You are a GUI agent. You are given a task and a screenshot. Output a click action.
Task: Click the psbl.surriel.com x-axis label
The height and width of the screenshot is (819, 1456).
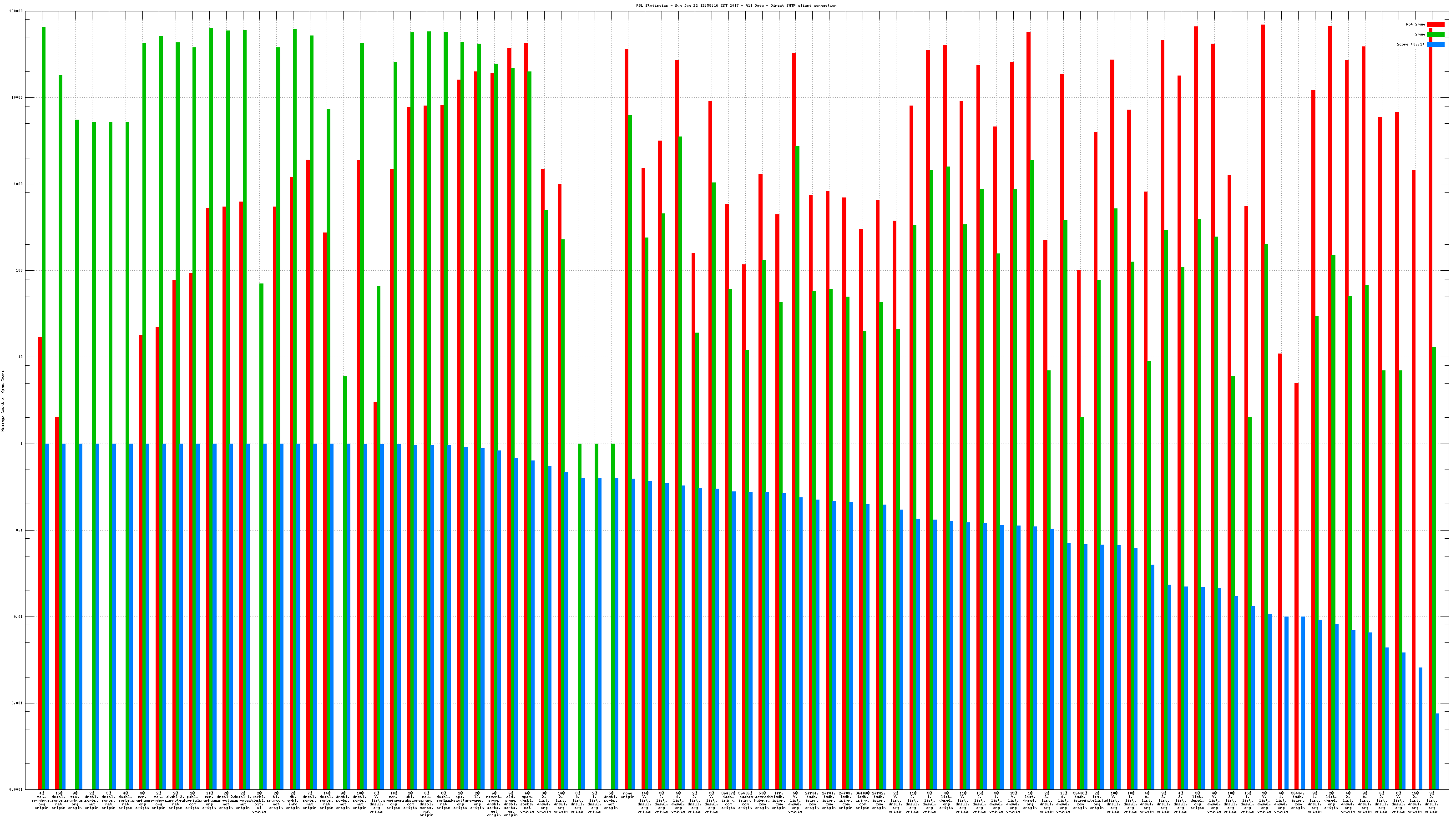tap(192, 800)
